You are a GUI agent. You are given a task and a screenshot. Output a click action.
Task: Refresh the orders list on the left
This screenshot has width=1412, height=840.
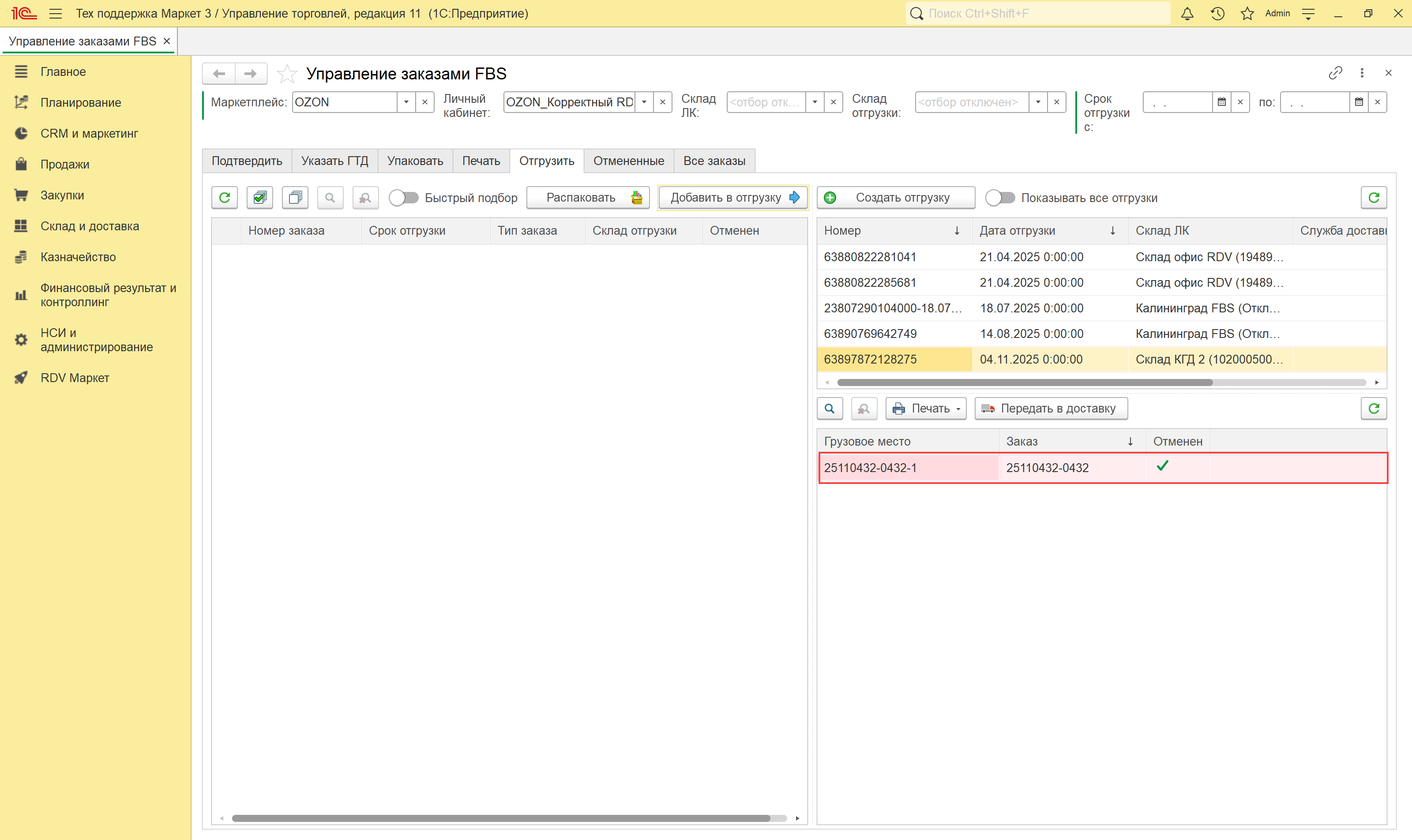coord(225,198)
